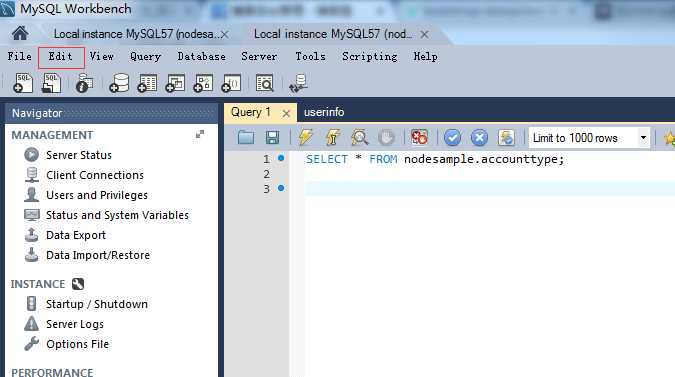Image resolution: width=675 pixels, height=377 pixels.
Task: Open the schema inspector info icon
Action: point(84,83)
